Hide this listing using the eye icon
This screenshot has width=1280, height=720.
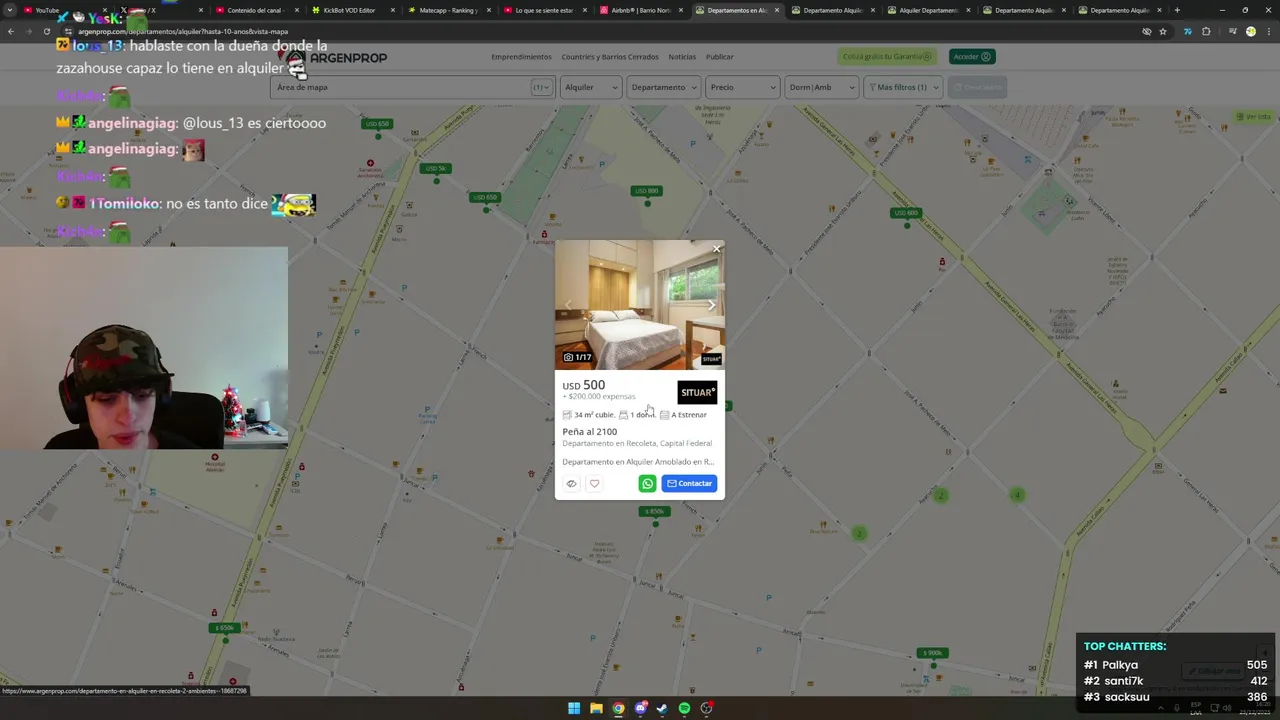[x=571, y=484]
